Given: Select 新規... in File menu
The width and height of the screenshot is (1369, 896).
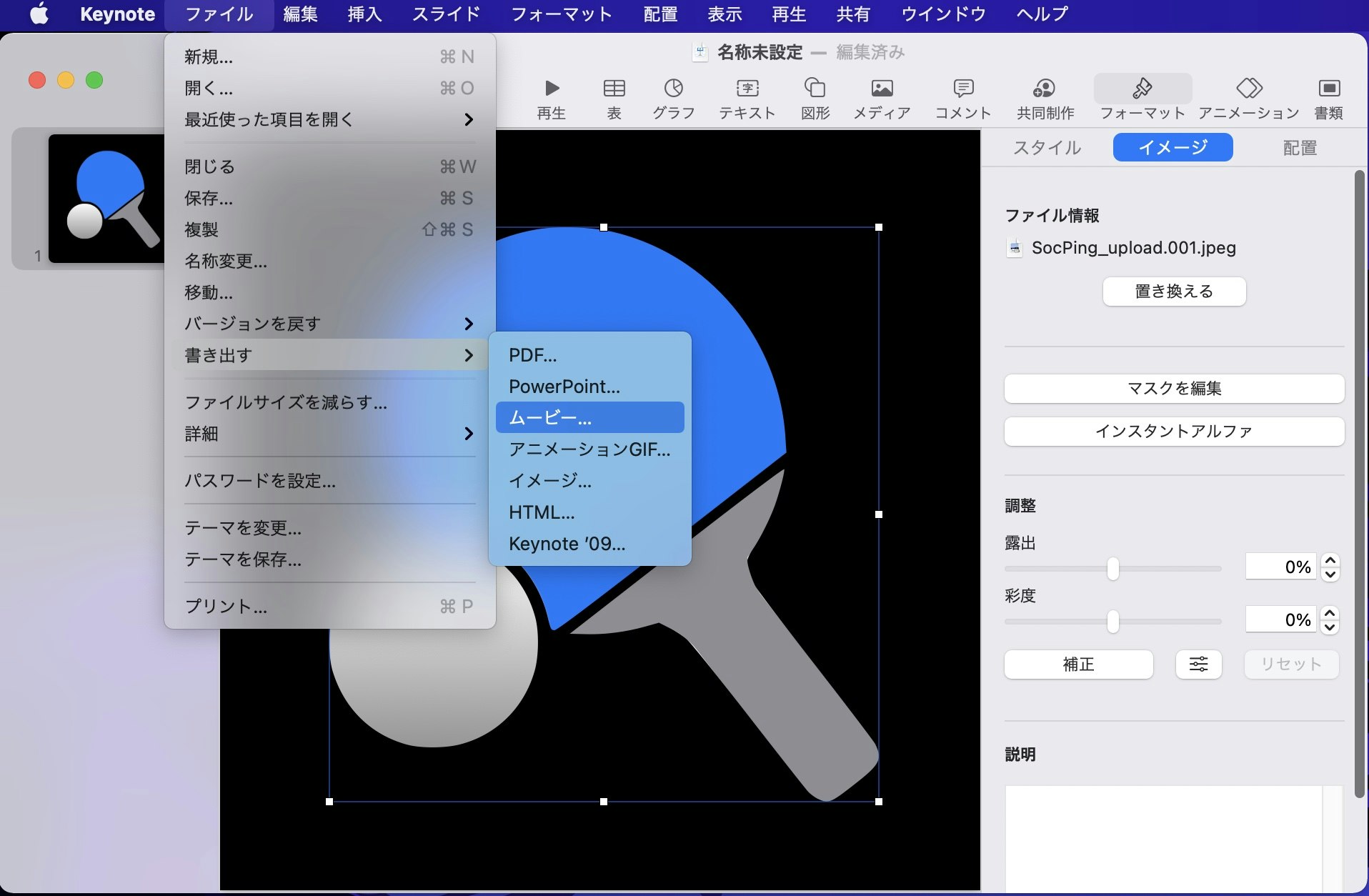Looking at the screenshot, I should [x=329, y=56].
